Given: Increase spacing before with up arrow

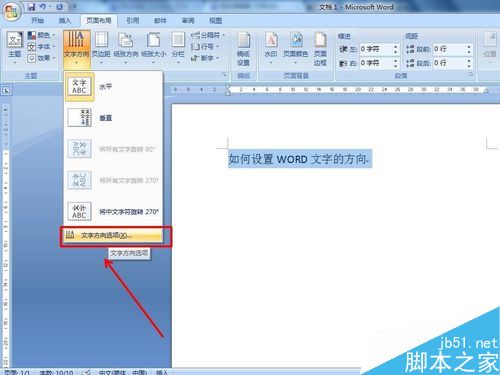Looking at the screenshot, I should click(x=469, y=47).
